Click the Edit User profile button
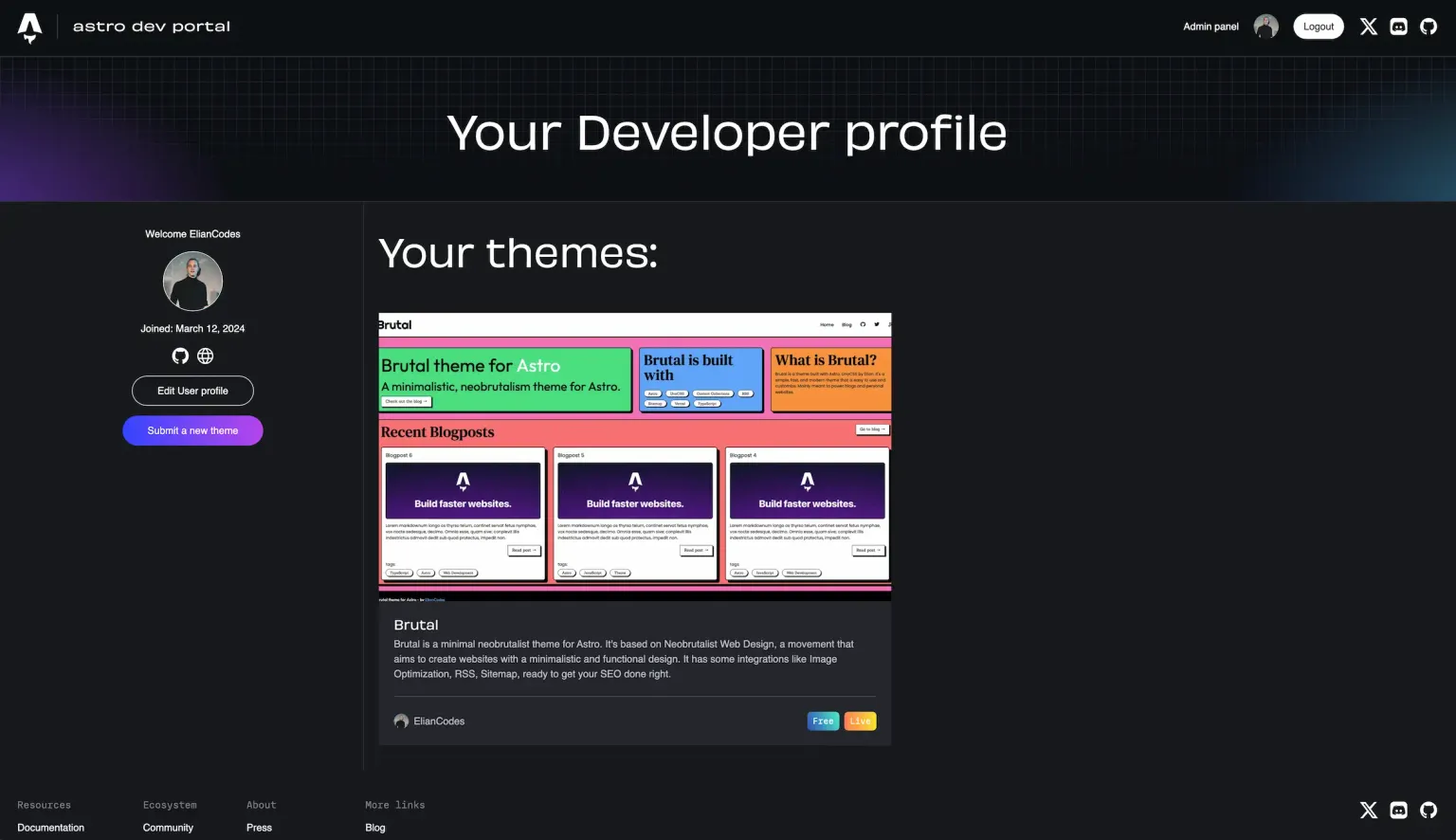The height and width of the screenshot is (840, 1456). click(192, 391)
